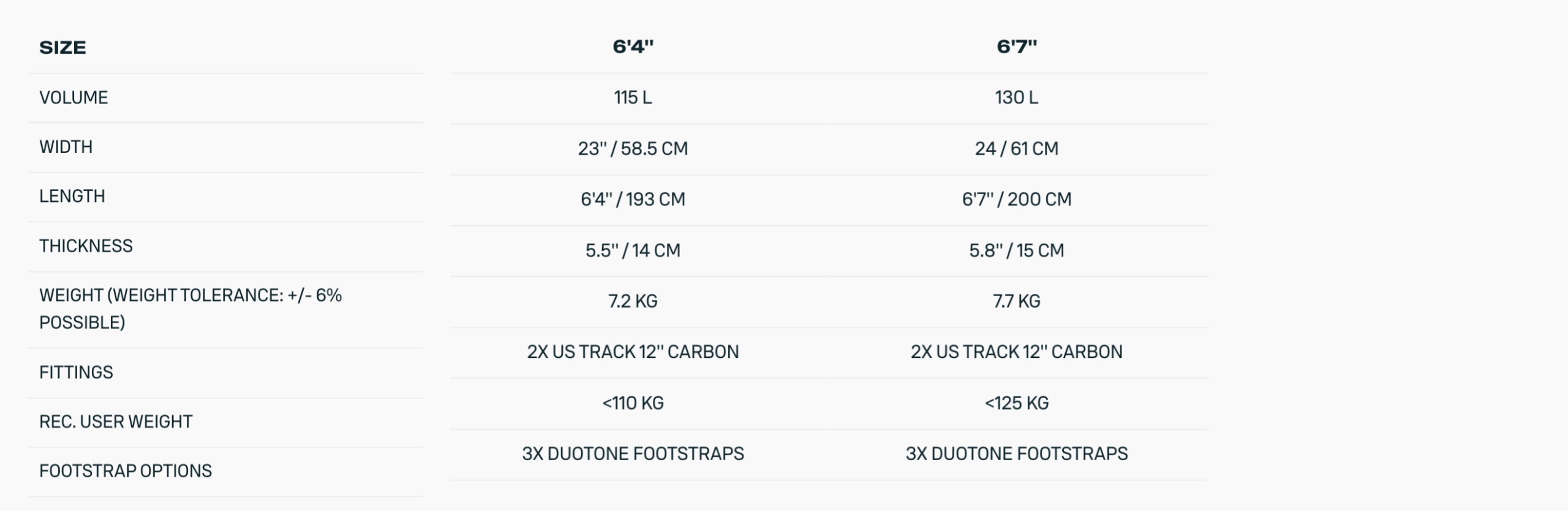Viewport: 1568px width, 511px height.
Task: Click the SIZE header label
Action: tap(62, 48)
